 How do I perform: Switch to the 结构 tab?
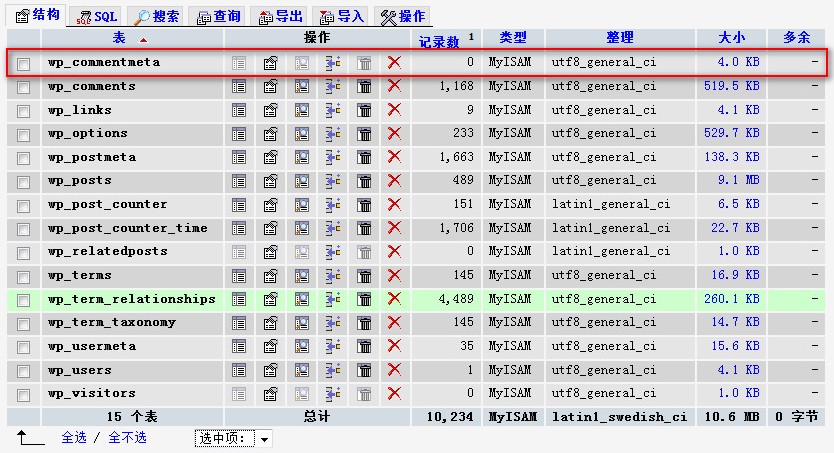[37, 15]
